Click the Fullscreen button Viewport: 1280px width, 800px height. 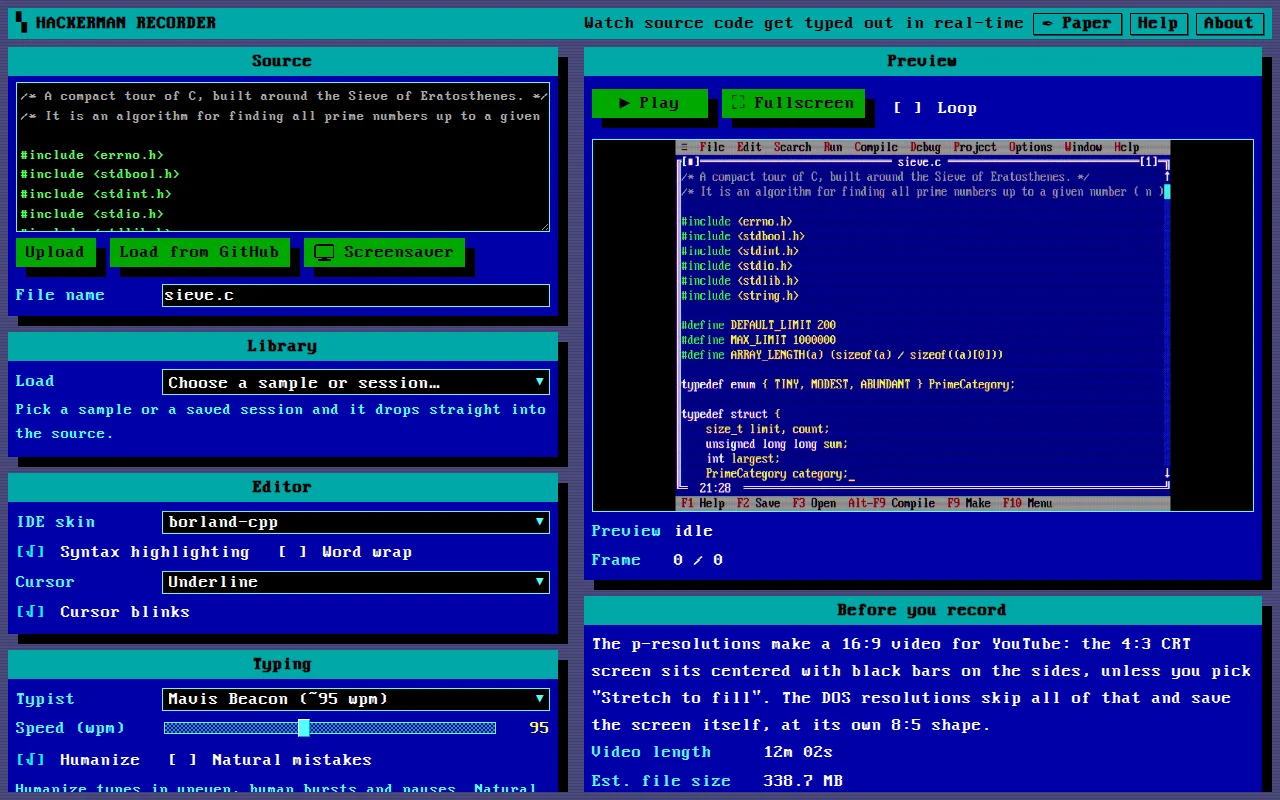pyautogui.click(x=793, y=103)
